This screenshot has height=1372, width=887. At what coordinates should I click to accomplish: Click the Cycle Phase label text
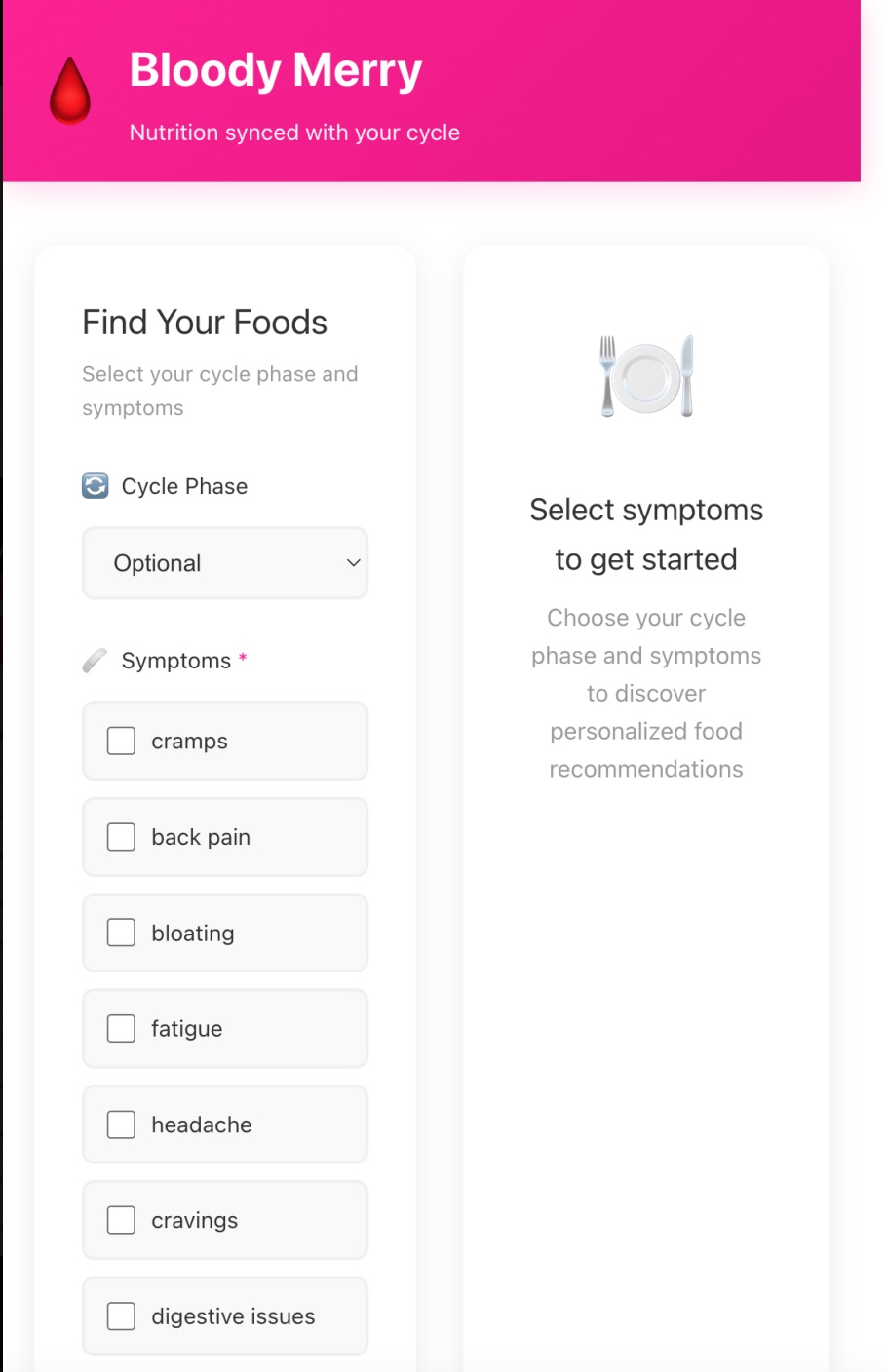pyautogui.click(x=184, y=486)
